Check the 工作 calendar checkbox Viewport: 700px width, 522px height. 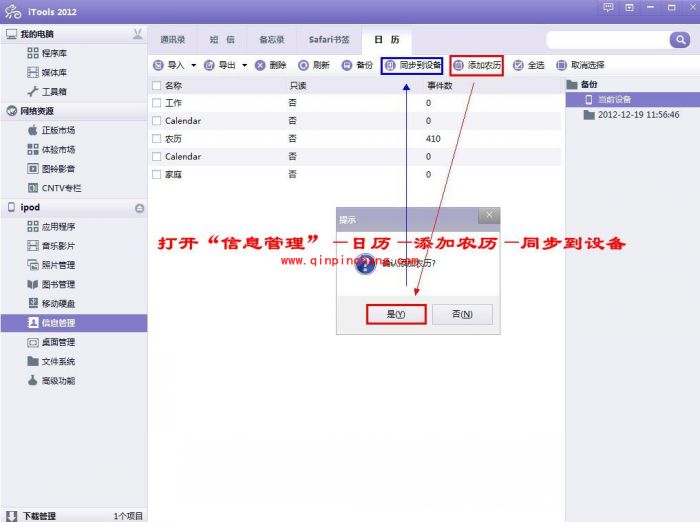click(x=156, y=103)
